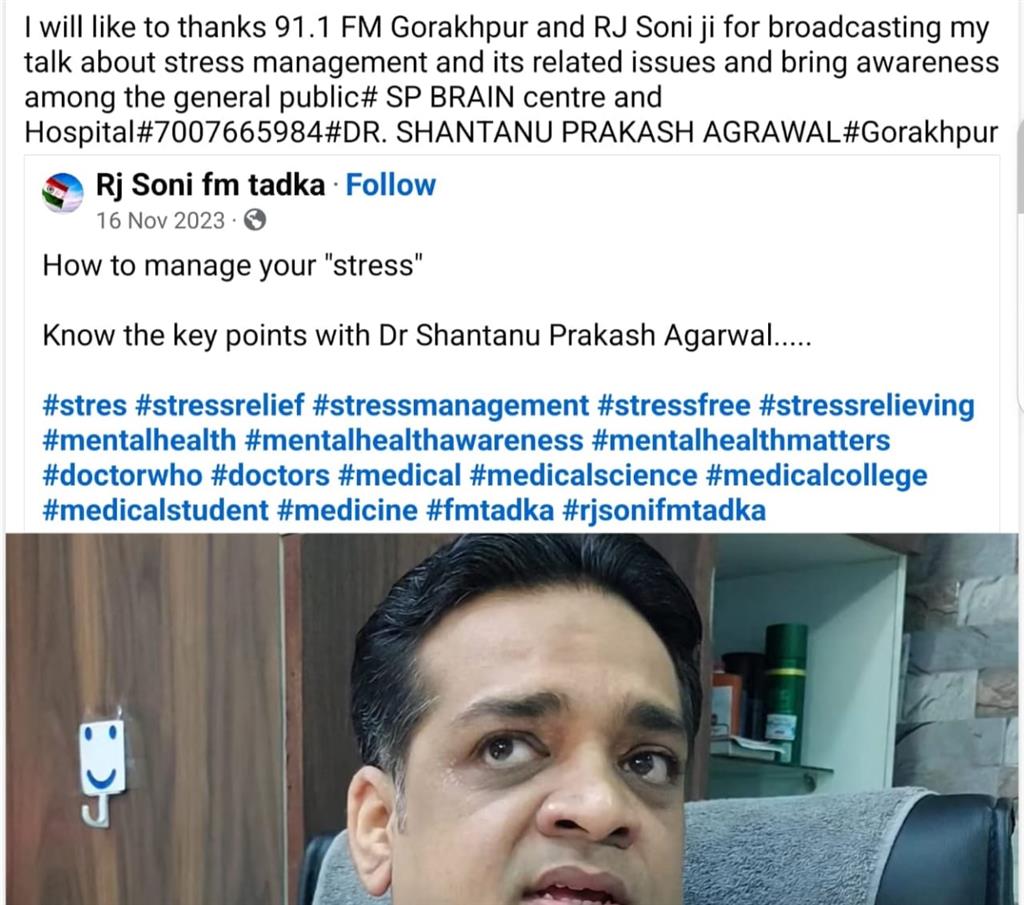The image size is (1024, 905).
Task: Open the #mentalhealthmatters hashtag
Action: tap(741, 440)
